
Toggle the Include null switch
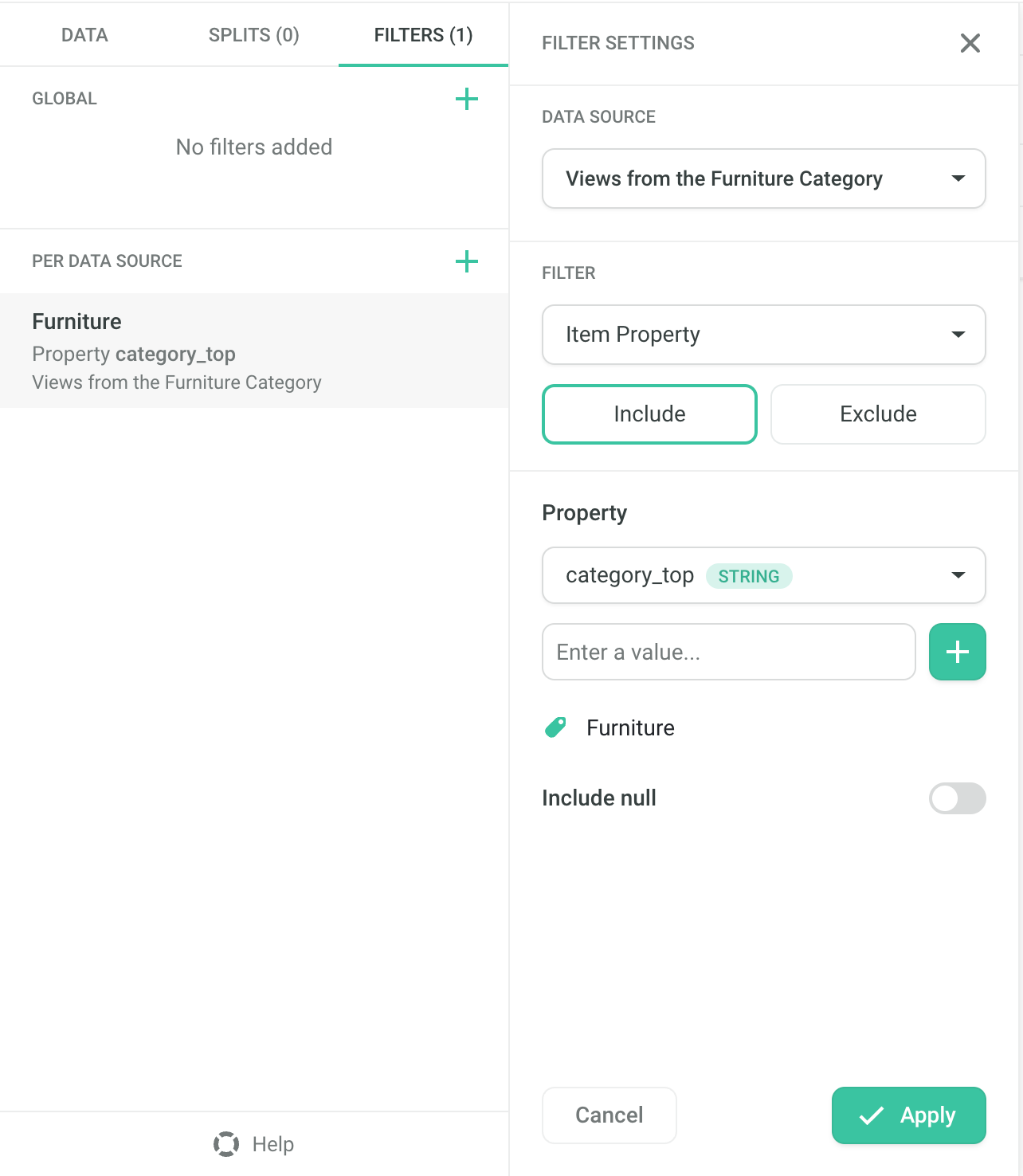[x=957, y=798]
